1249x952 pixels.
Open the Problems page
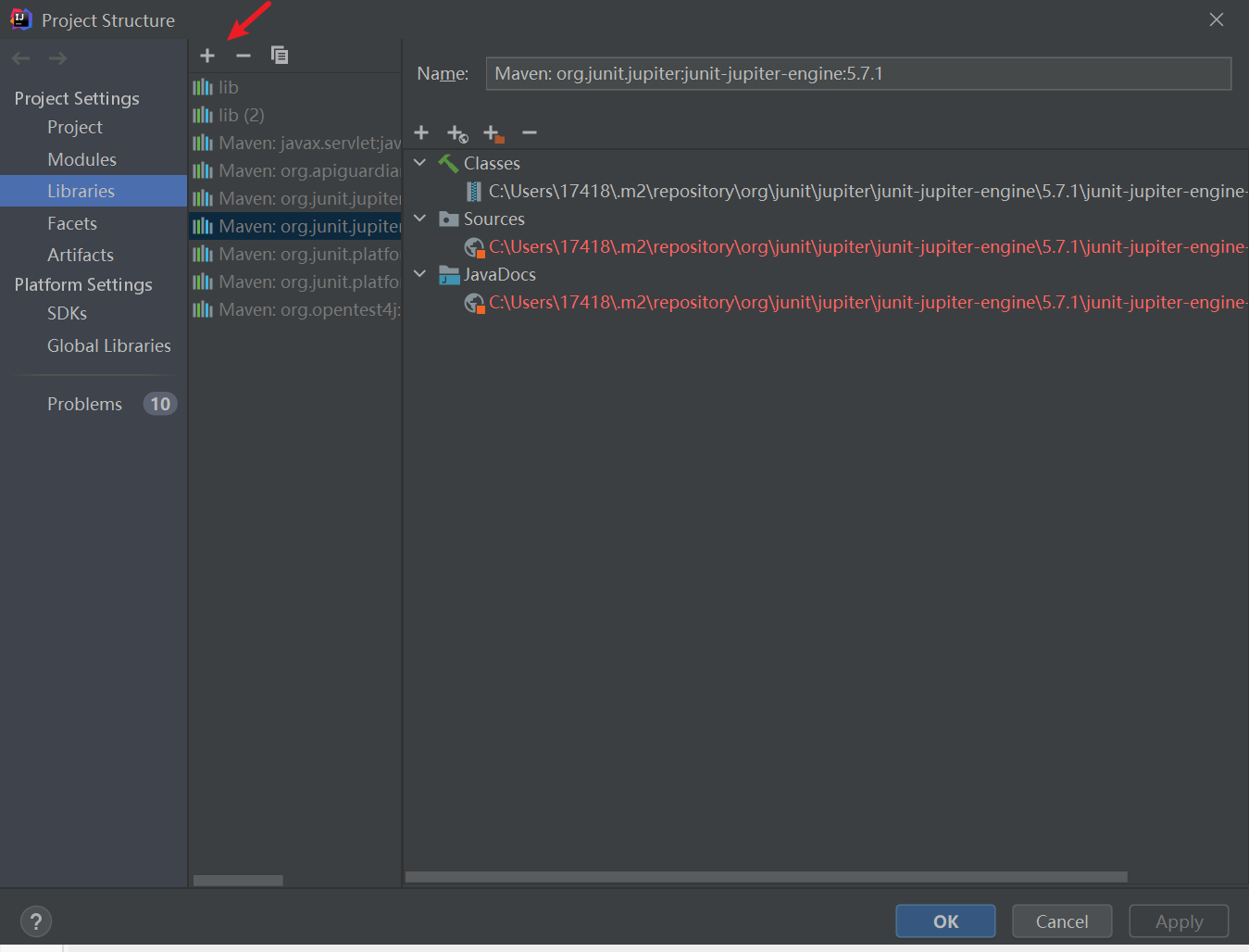tap(85, 404)
